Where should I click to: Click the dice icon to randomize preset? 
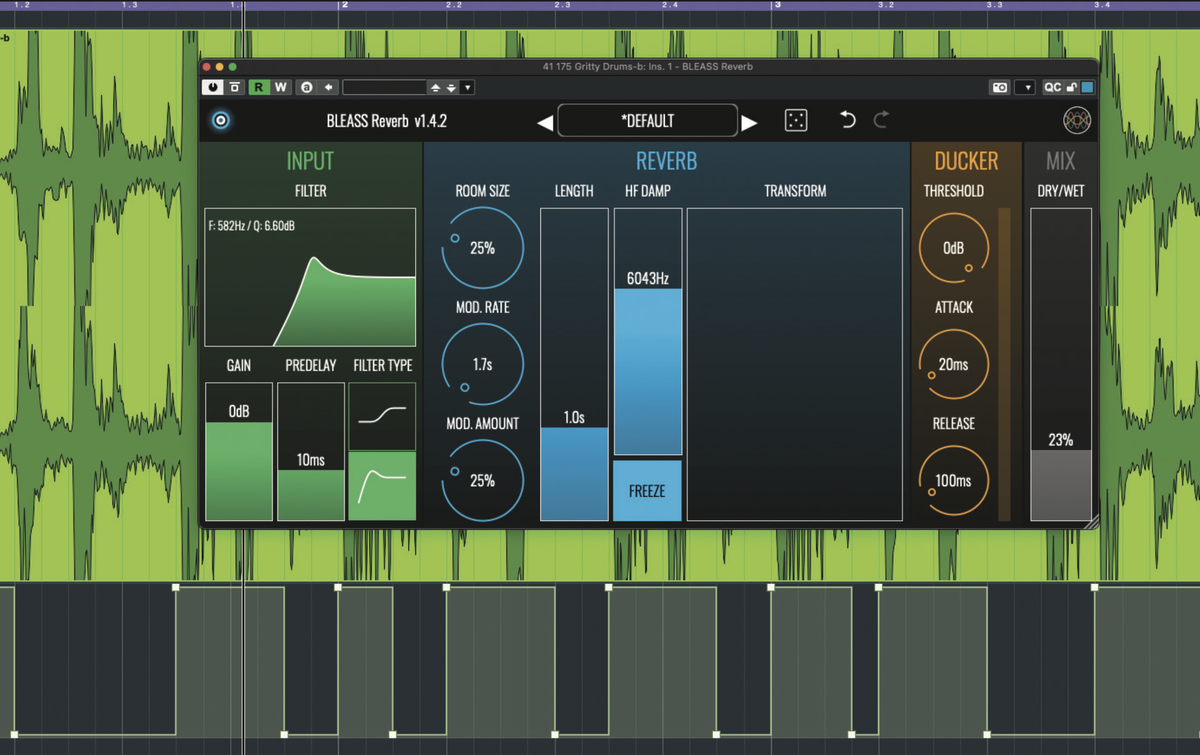[795, 120]
